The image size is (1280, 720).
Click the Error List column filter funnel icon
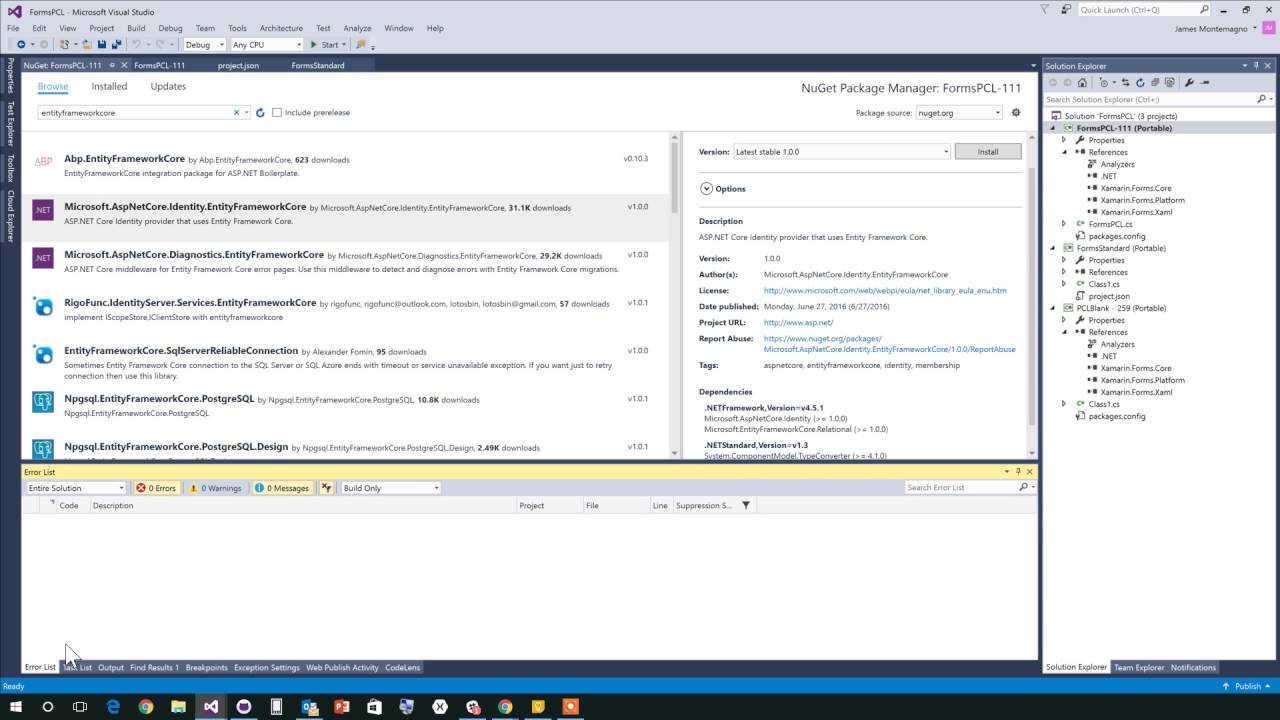746,506
